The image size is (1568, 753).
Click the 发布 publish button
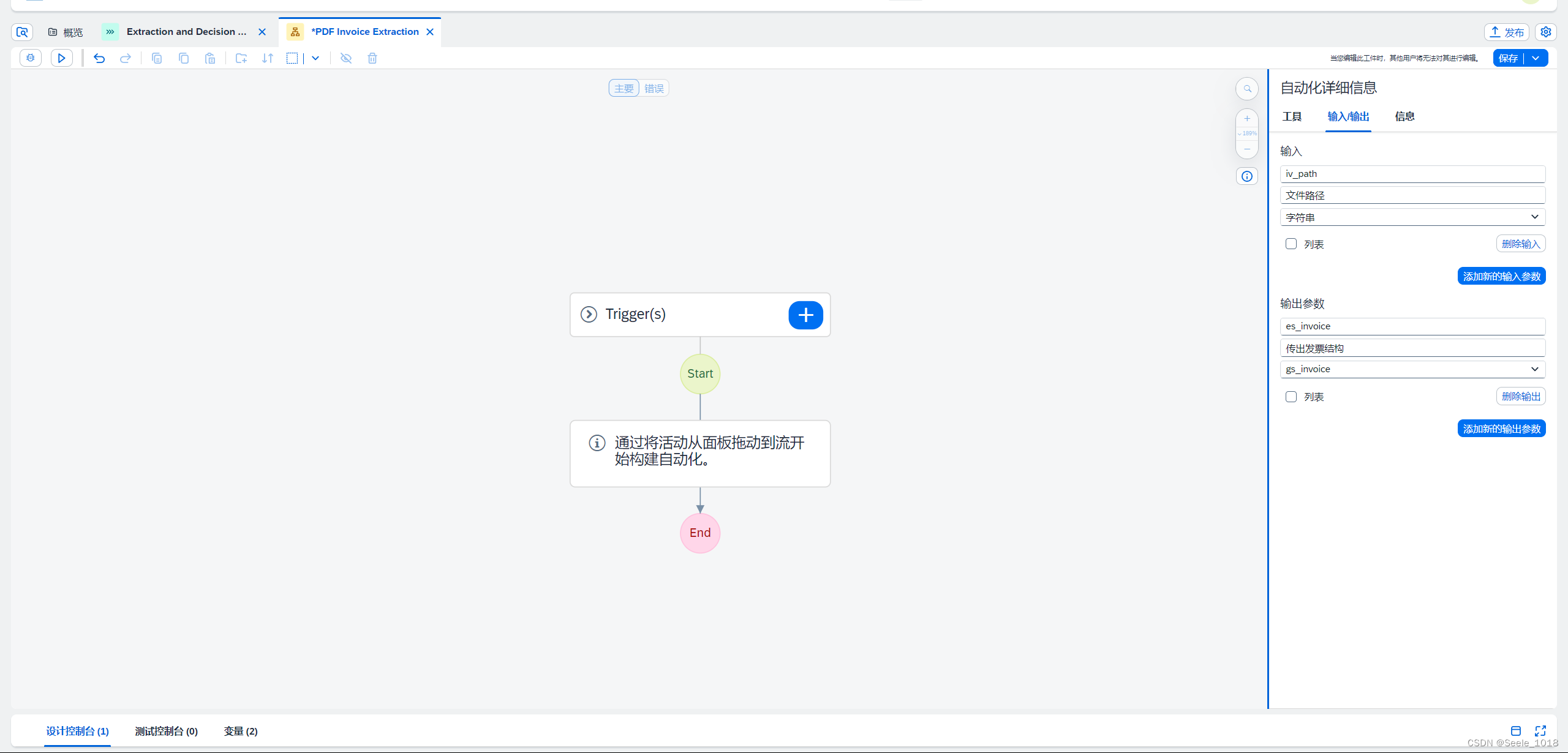[x=1507, y=32]
